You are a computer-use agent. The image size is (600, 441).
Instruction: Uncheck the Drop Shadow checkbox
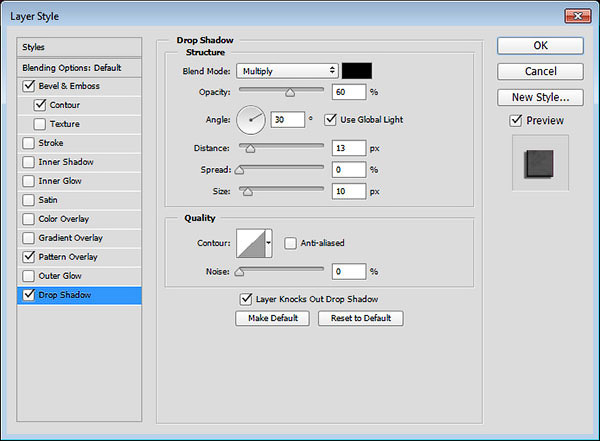pyautogui.click(x=29, y=295)
